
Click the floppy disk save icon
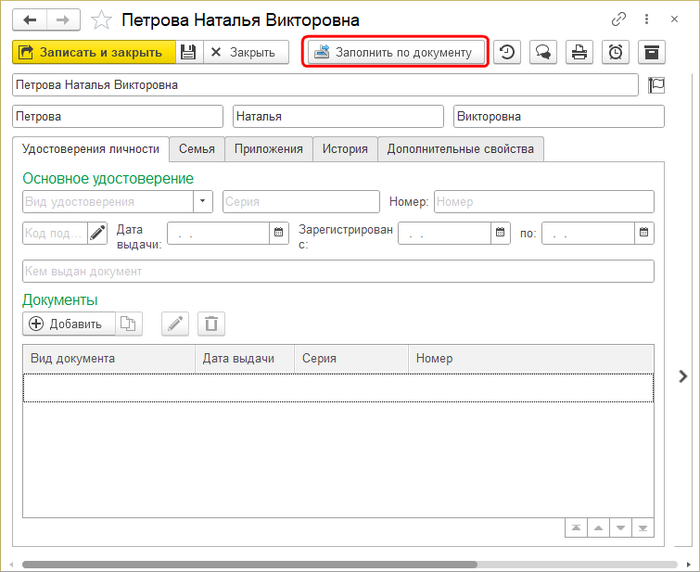(189, 52)
